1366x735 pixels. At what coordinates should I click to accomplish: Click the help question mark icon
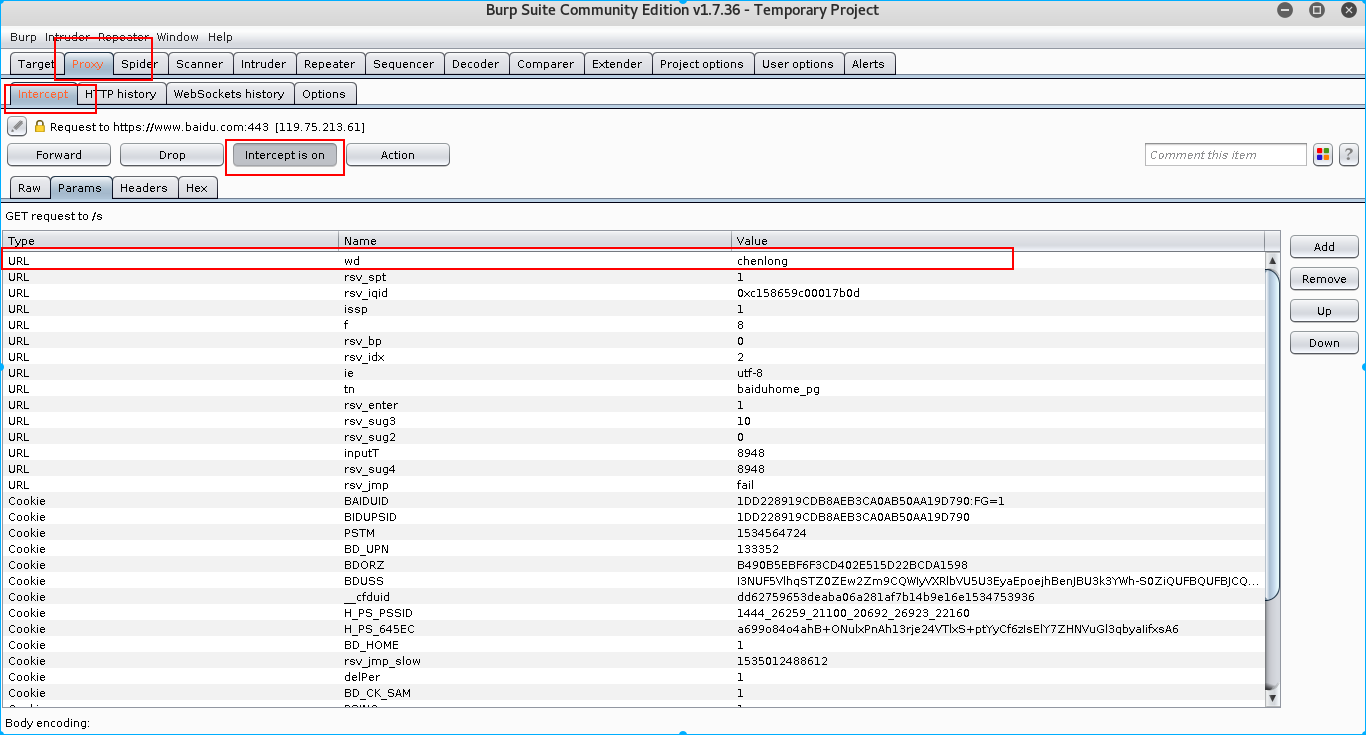(1349, 154)
